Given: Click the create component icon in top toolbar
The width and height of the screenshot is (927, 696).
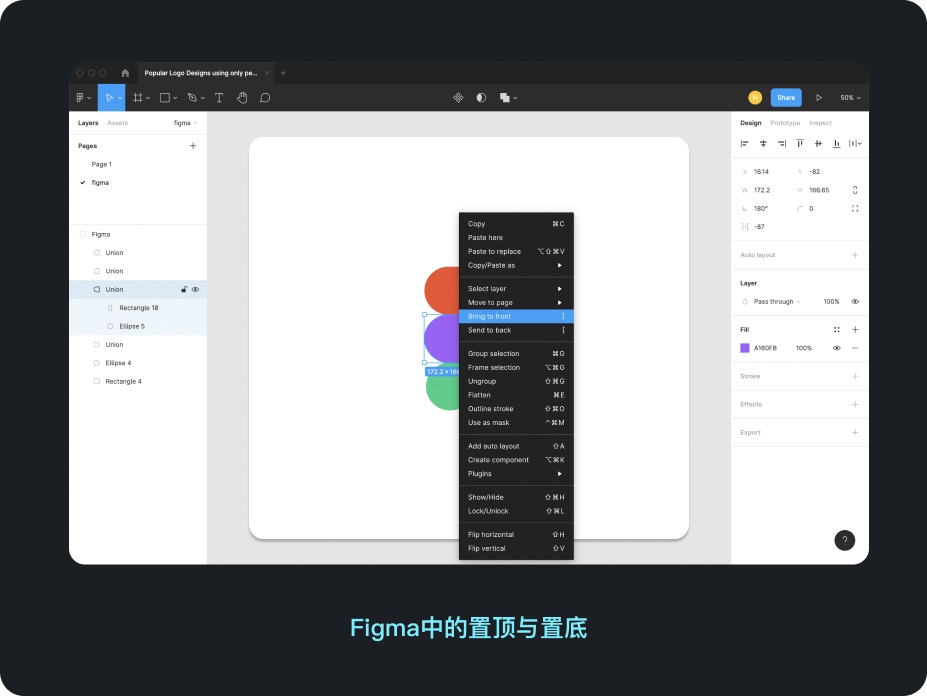Looking at the screenshot, I should click(458, 98).
